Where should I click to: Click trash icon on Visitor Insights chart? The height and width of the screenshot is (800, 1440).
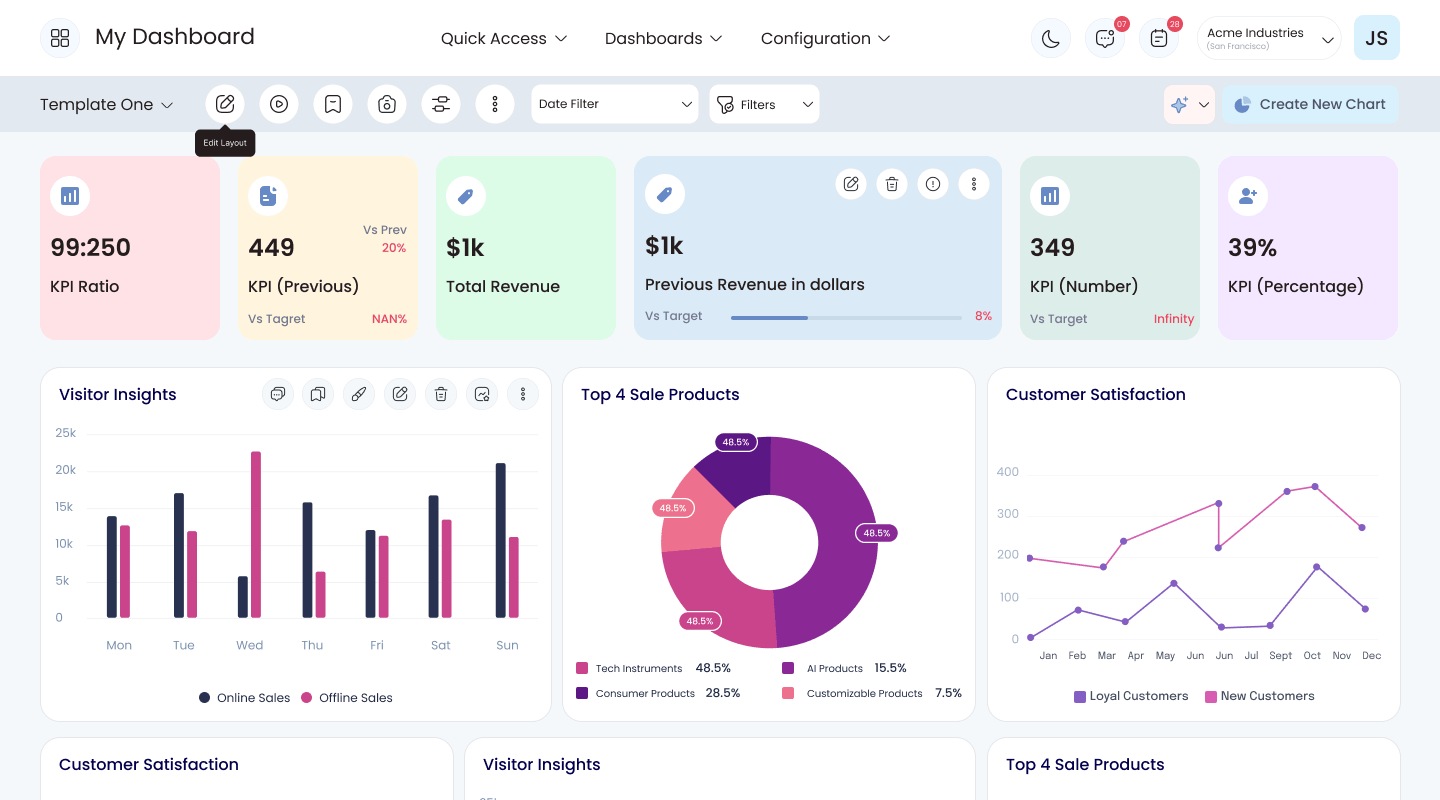(x=441, y=394)
